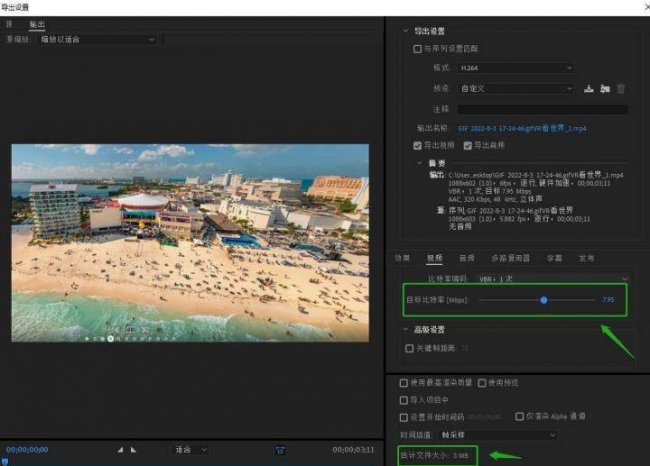Image resolution: width=650 pixels, height=466 pixels.
Task: Switch to the 源 tab
Action: click(9, 24)
